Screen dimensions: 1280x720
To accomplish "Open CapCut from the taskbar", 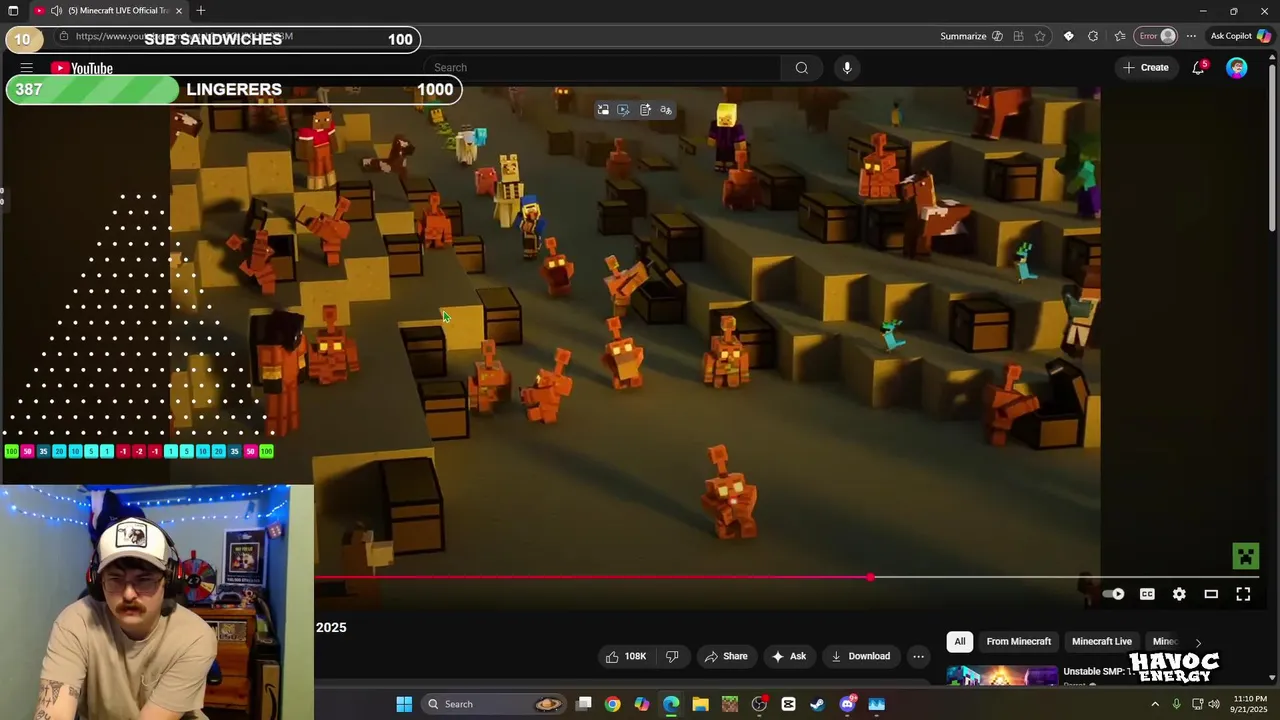I will [x=788, y=704].
